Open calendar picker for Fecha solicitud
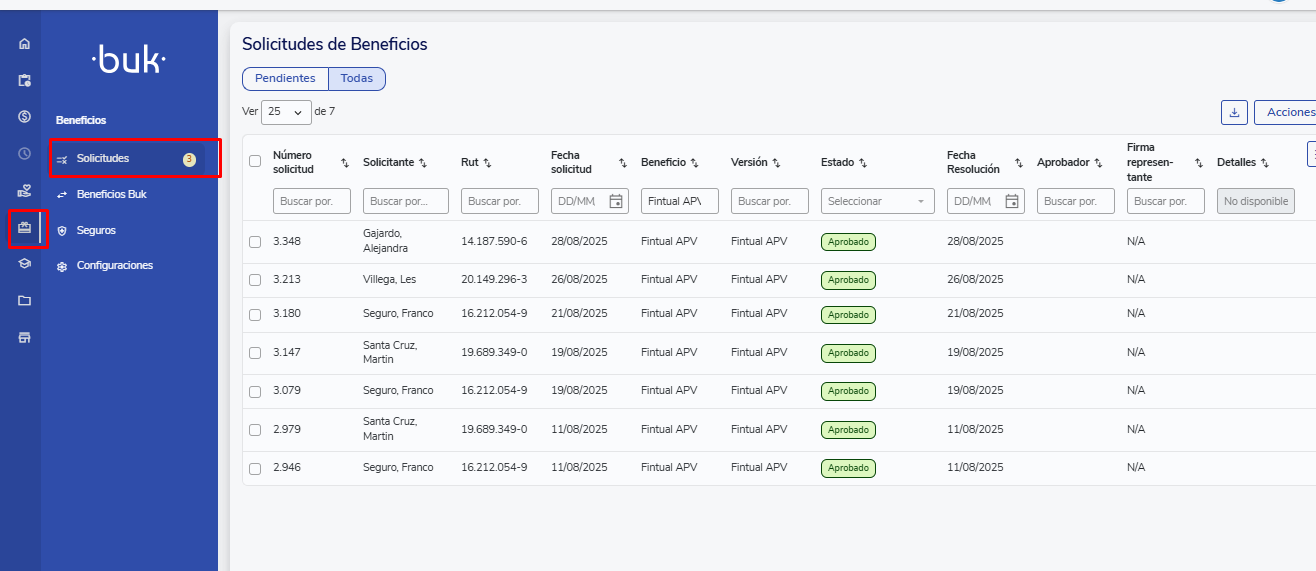The width and height of the screenshot is (1316, 571). 616,201
